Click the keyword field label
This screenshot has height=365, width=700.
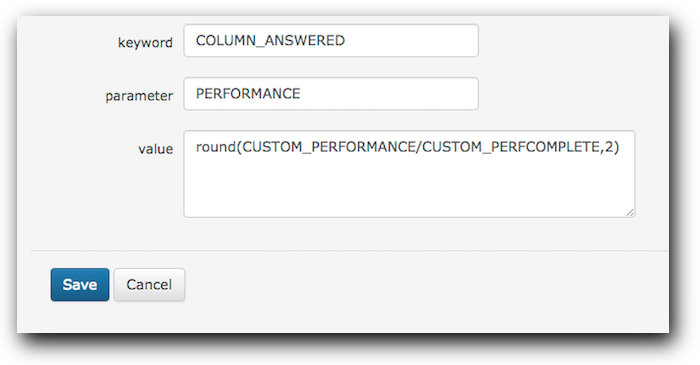pyautogui.click(x=145, y=42)
